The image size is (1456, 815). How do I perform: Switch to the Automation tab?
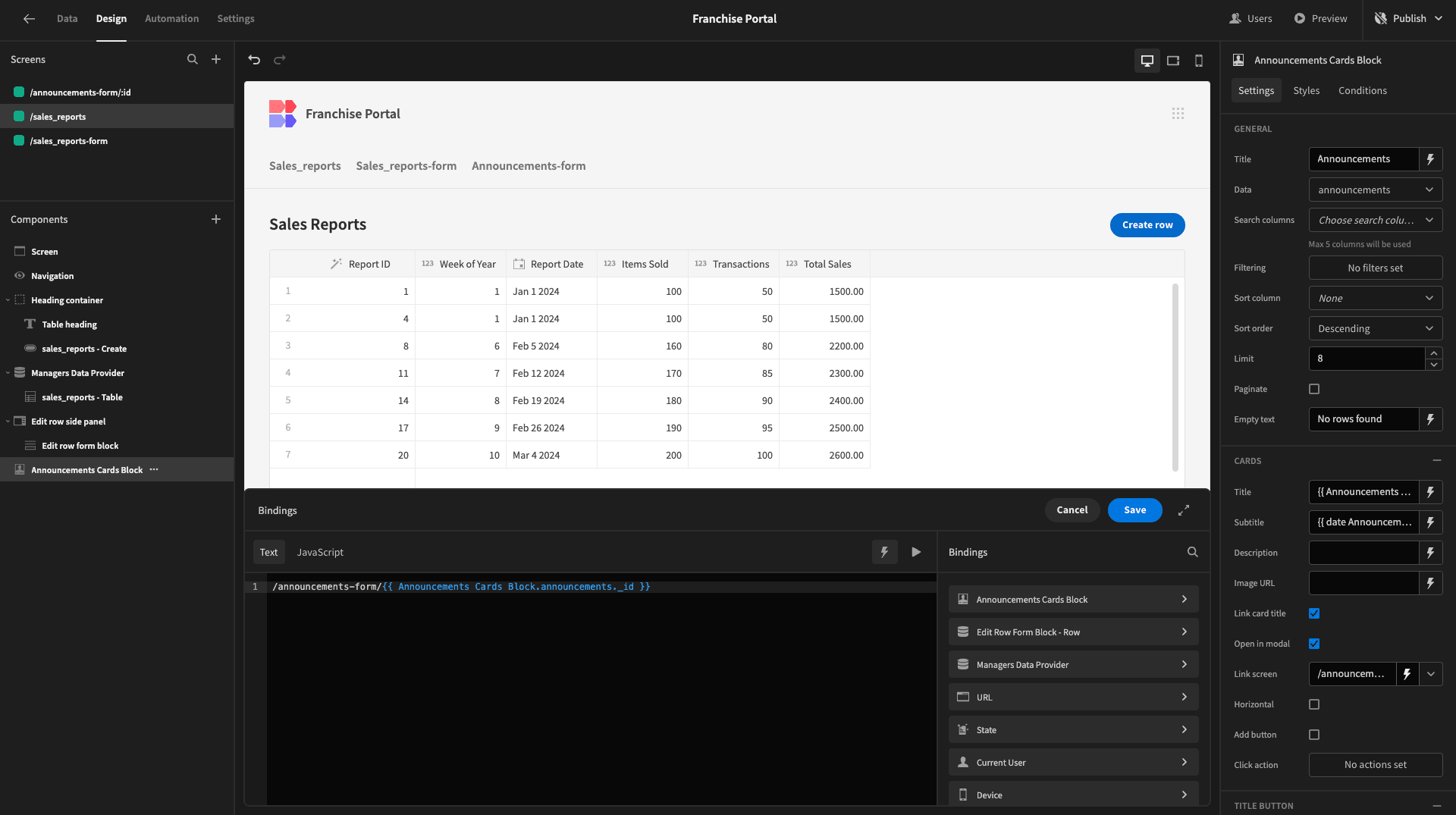pyautogui.click(x=172, y=19)
